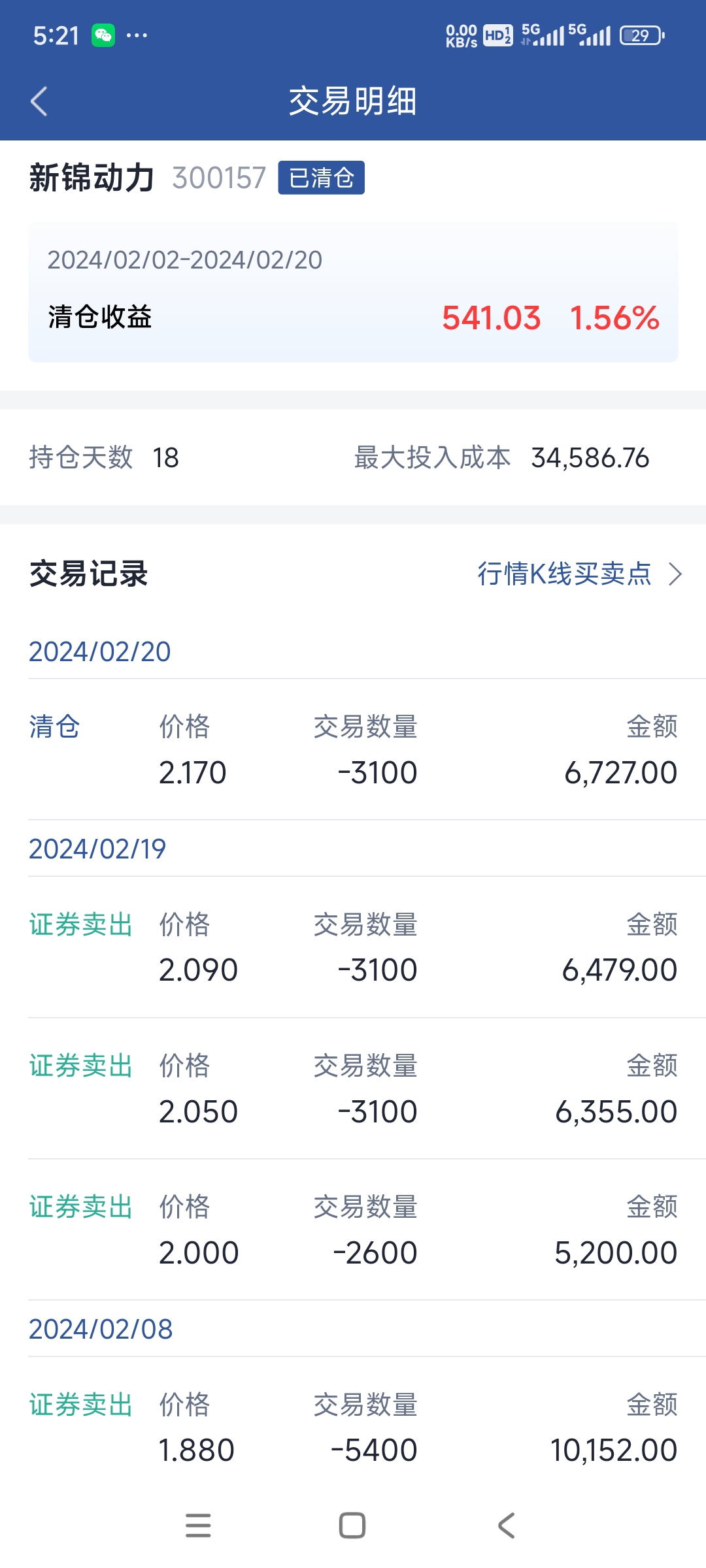Open the 行情K线买卖点 link
This screenshot has width=706, height=1568.
[x=564, y=574]
